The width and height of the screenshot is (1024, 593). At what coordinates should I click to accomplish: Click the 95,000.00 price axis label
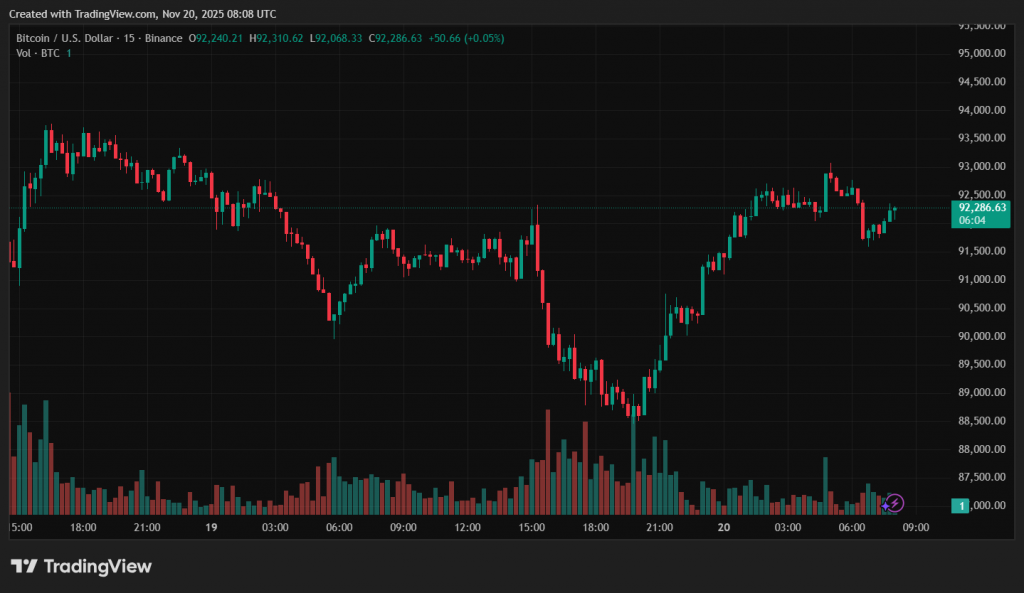coord(981,53)
